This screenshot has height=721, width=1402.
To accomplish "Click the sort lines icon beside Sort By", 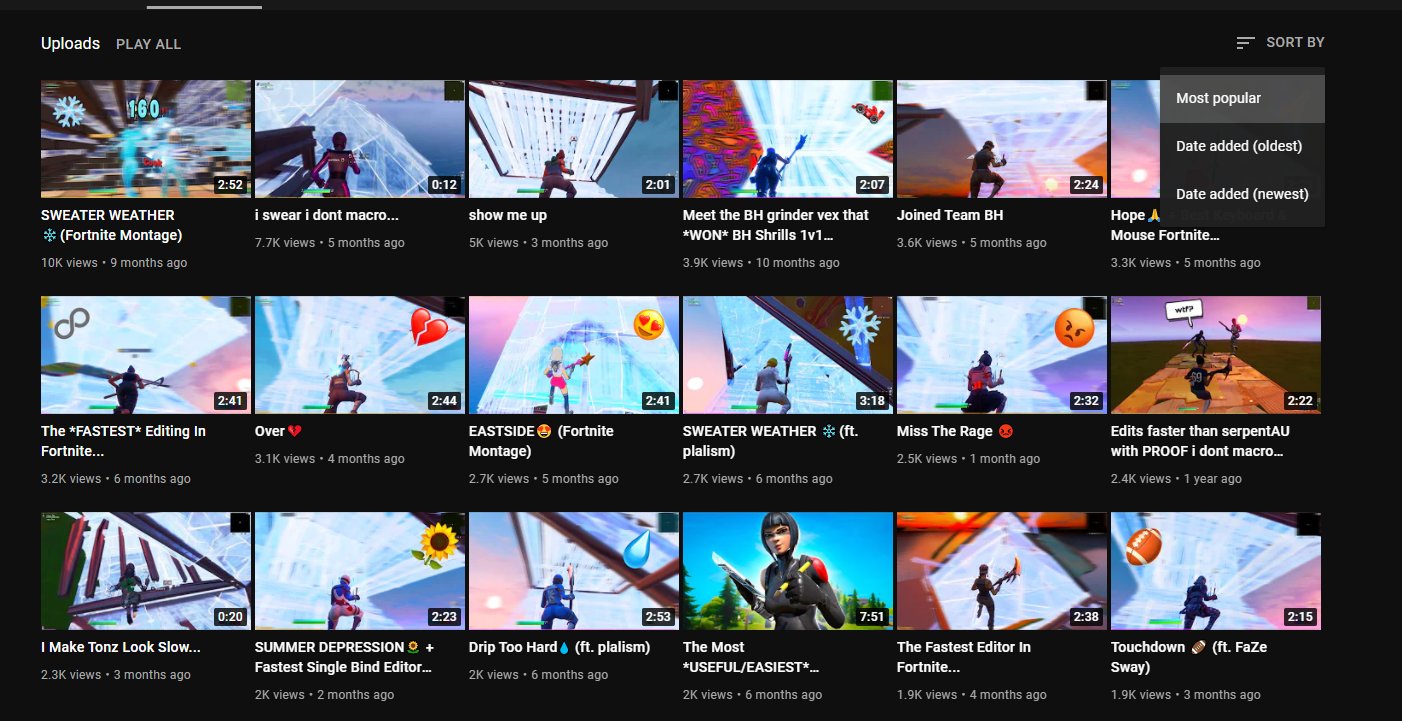I will [1245, 43].
